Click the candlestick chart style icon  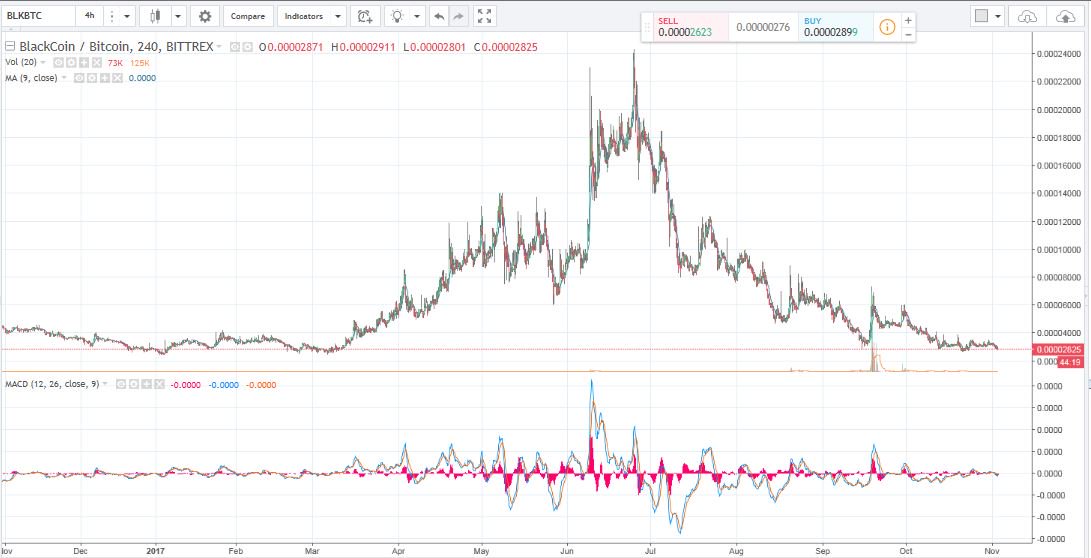[x=155, y=16]
